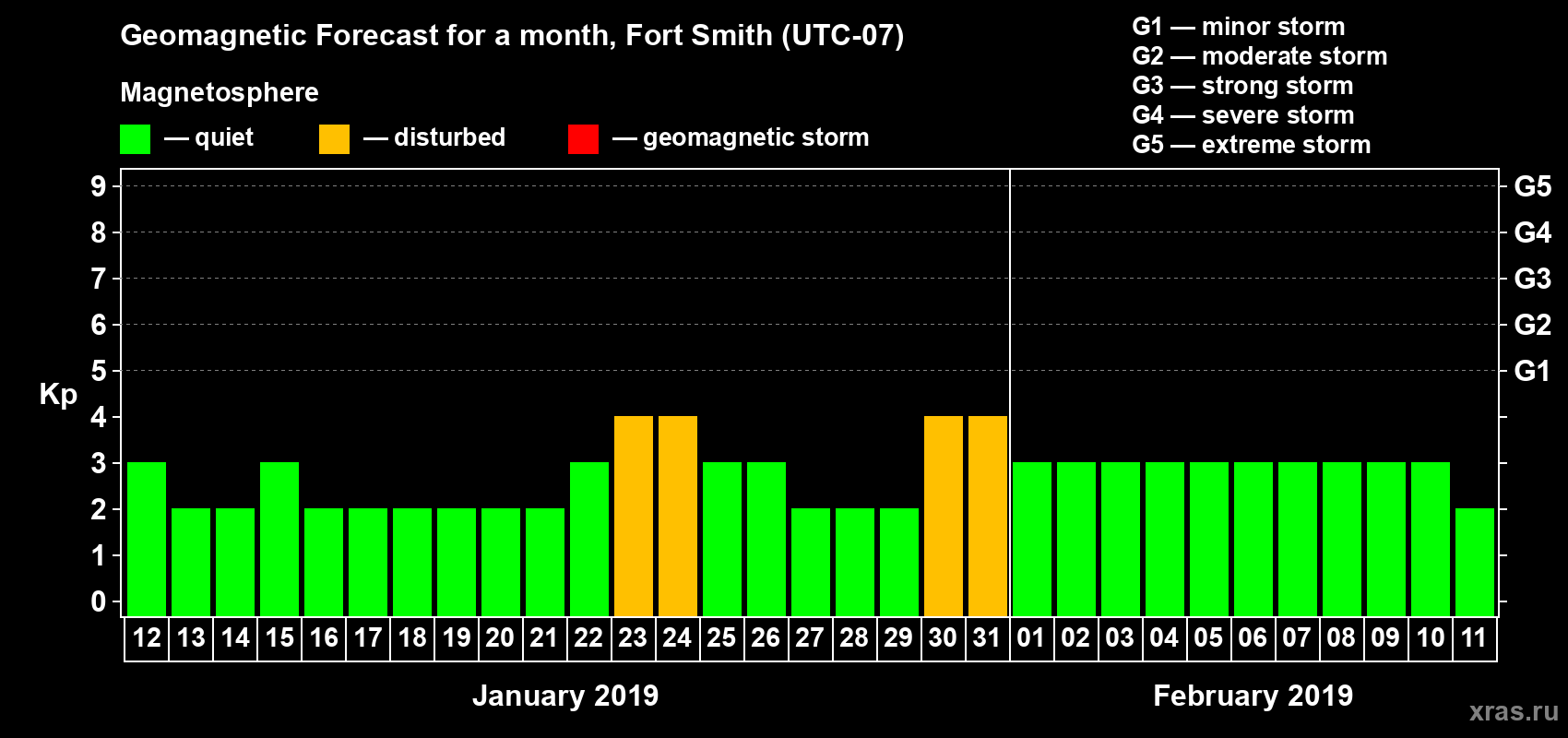
Task: Click the G3 right axis label
Action: (x=1532, y=279)
